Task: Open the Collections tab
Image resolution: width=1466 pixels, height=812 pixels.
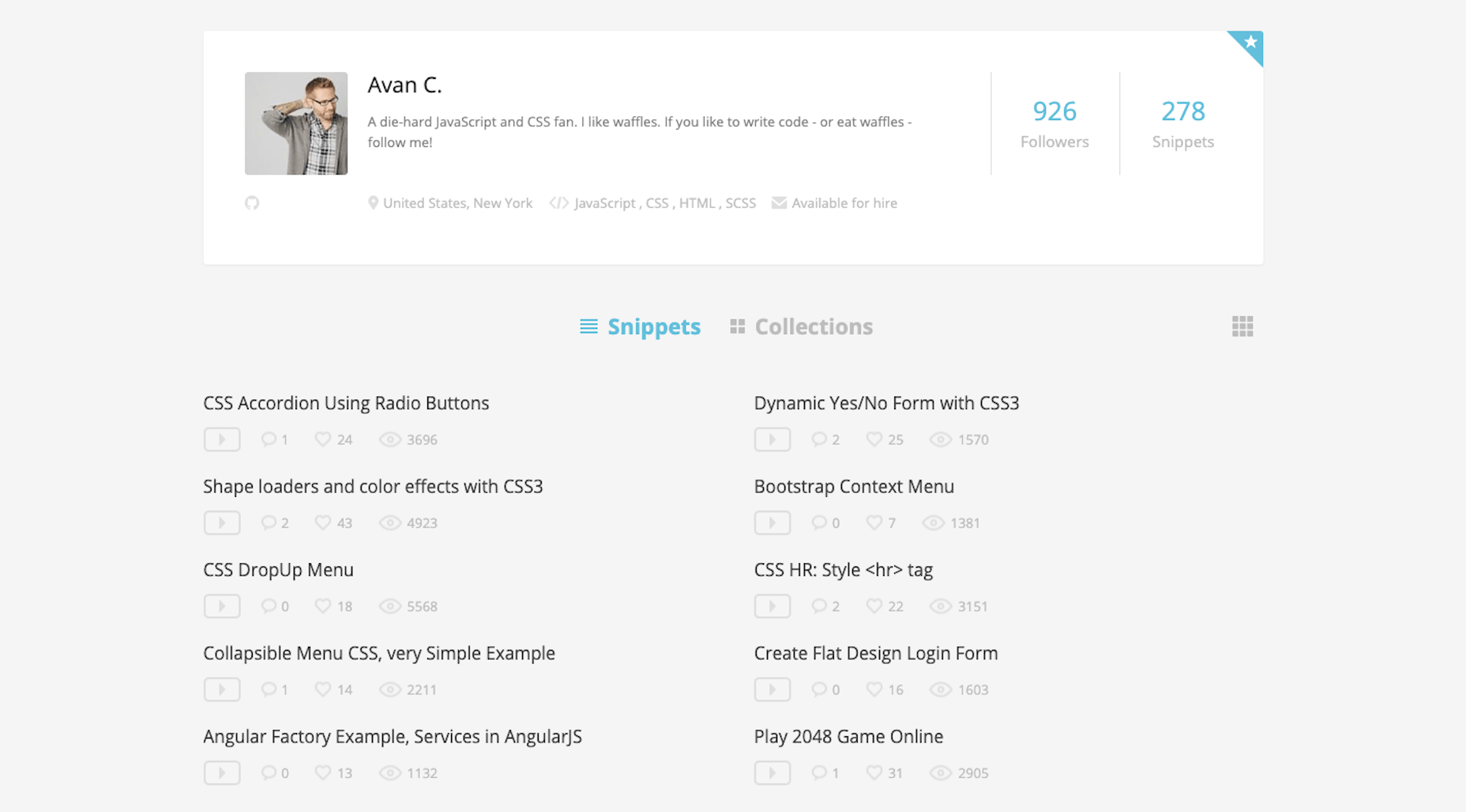Action: click(x=801, y=326)
